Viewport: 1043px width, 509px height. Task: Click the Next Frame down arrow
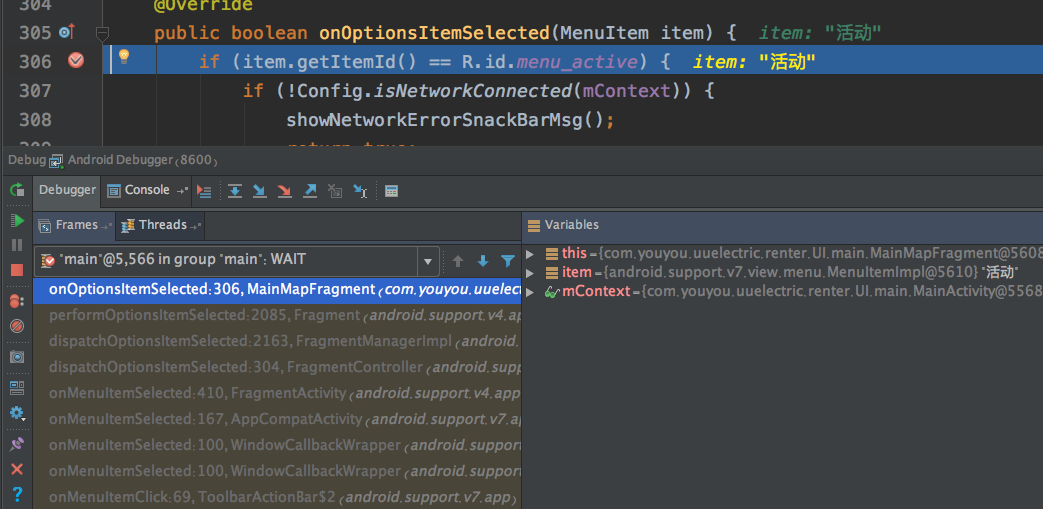[x=483, y=261]
